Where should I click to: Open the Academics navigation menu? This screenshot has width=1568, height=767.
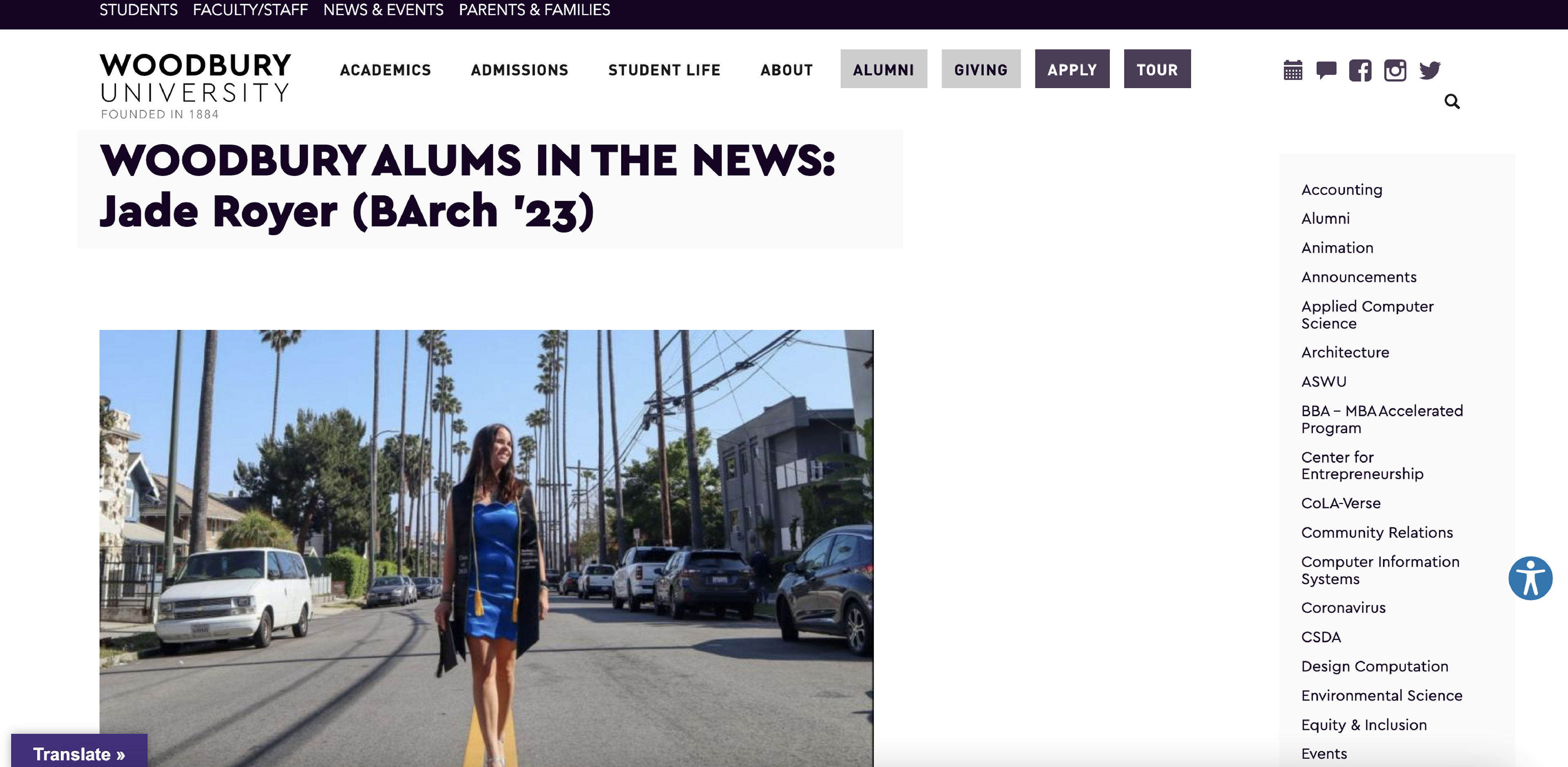[385, 70]
